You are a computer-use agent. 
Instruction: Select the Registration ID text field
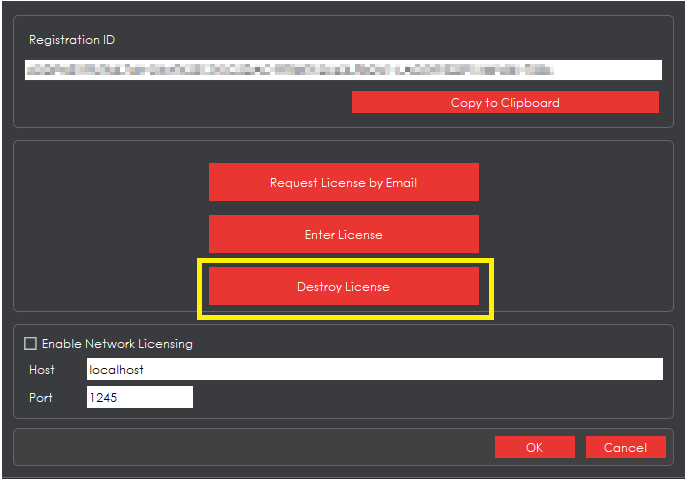[343, 70]
